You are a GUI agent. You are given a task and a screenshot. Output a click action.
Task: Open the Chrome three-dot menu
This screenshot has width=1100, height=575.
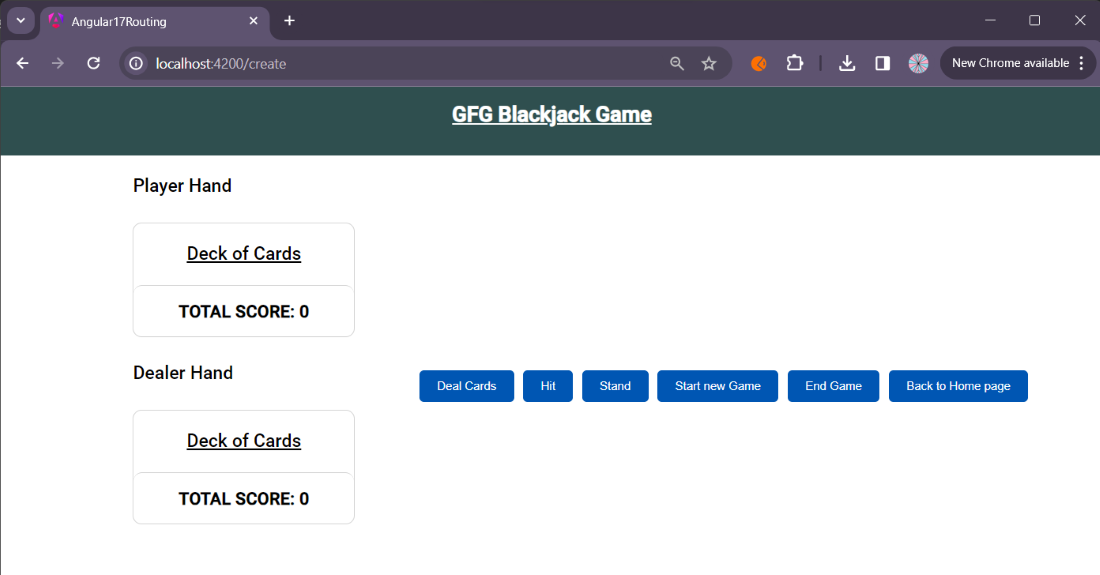[x=1081, y=63]
